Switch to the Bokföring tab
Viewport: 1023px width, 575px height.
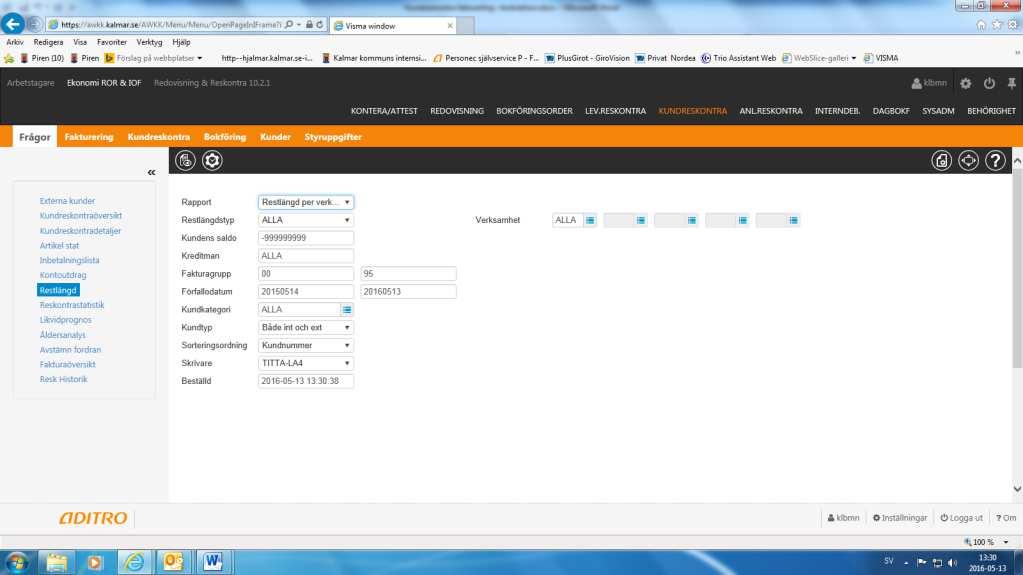(x=224, y=137)
